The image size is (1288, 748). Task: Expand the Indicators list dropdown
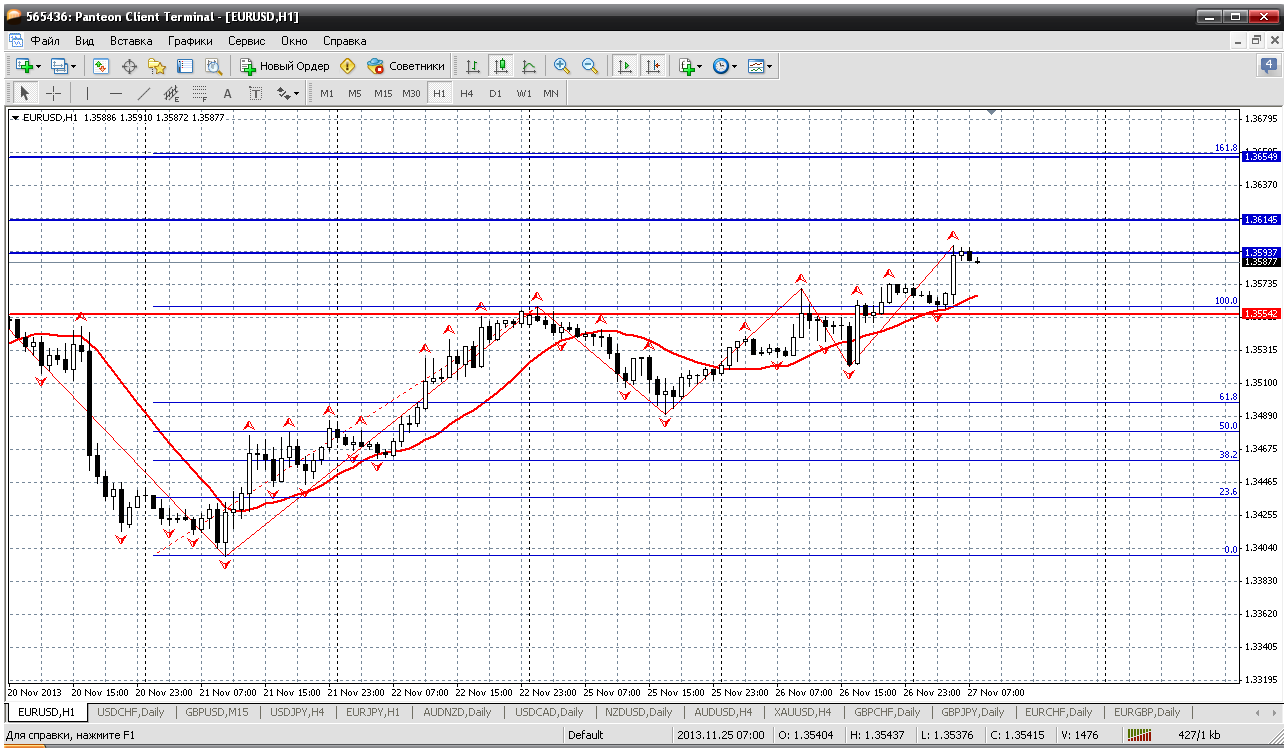(699, 66)
